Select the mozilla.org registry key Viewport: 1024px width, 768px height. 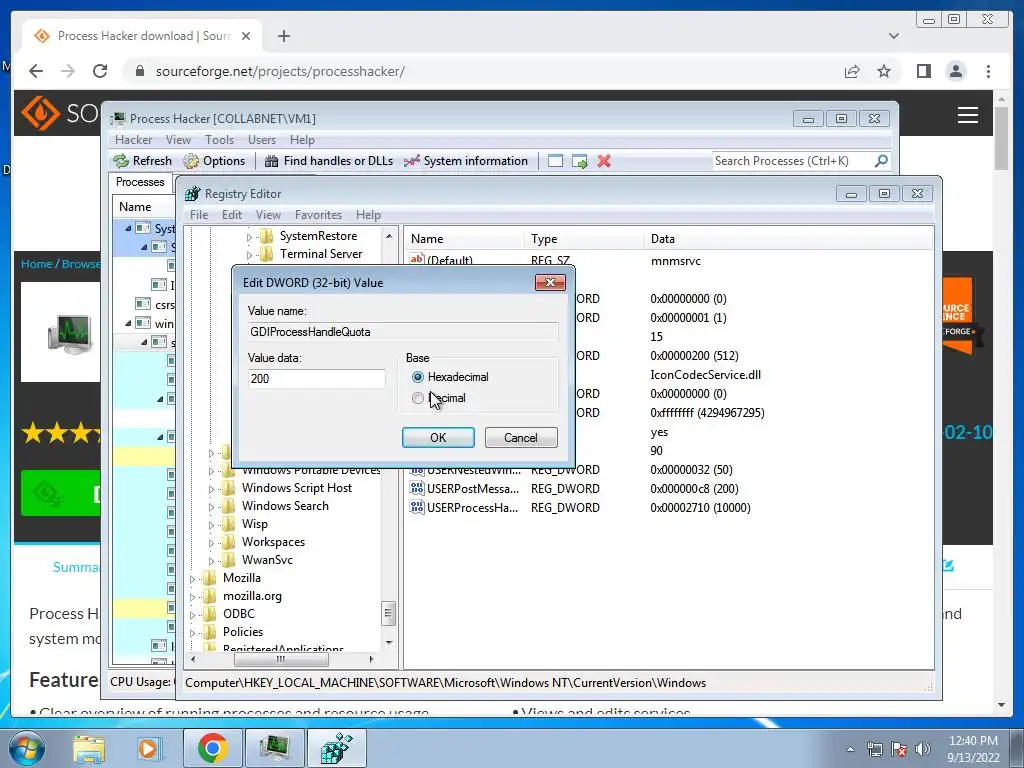click(252, 596)
